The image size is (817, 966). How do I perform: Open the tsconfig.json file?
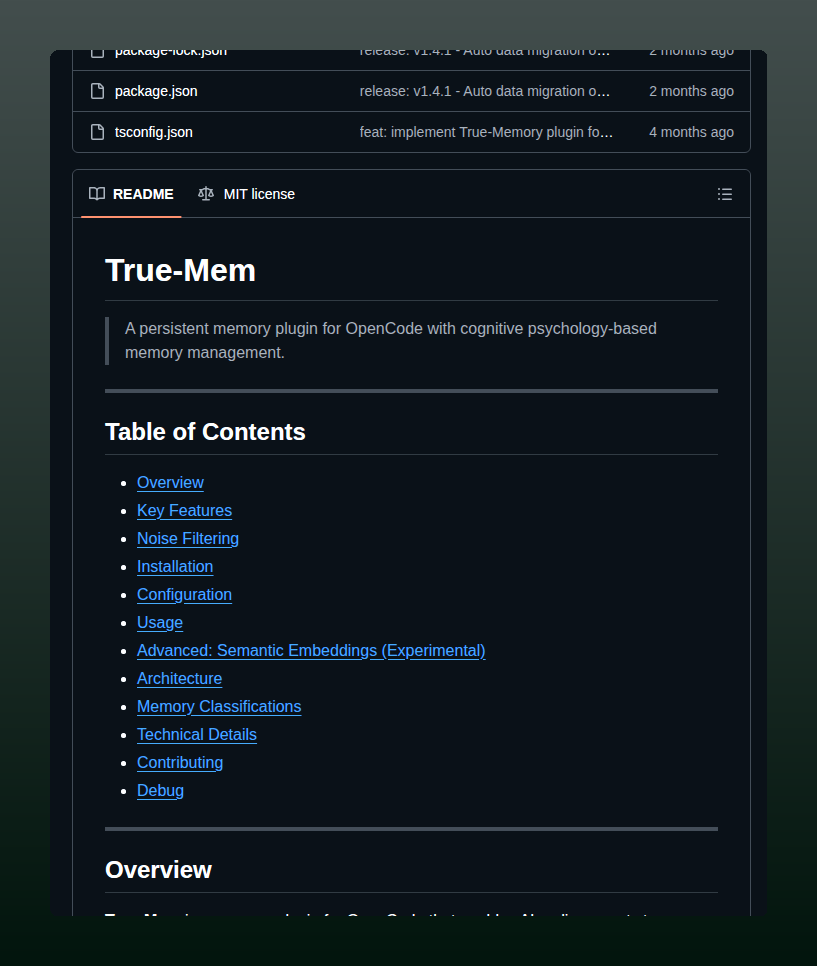point(153,132)
